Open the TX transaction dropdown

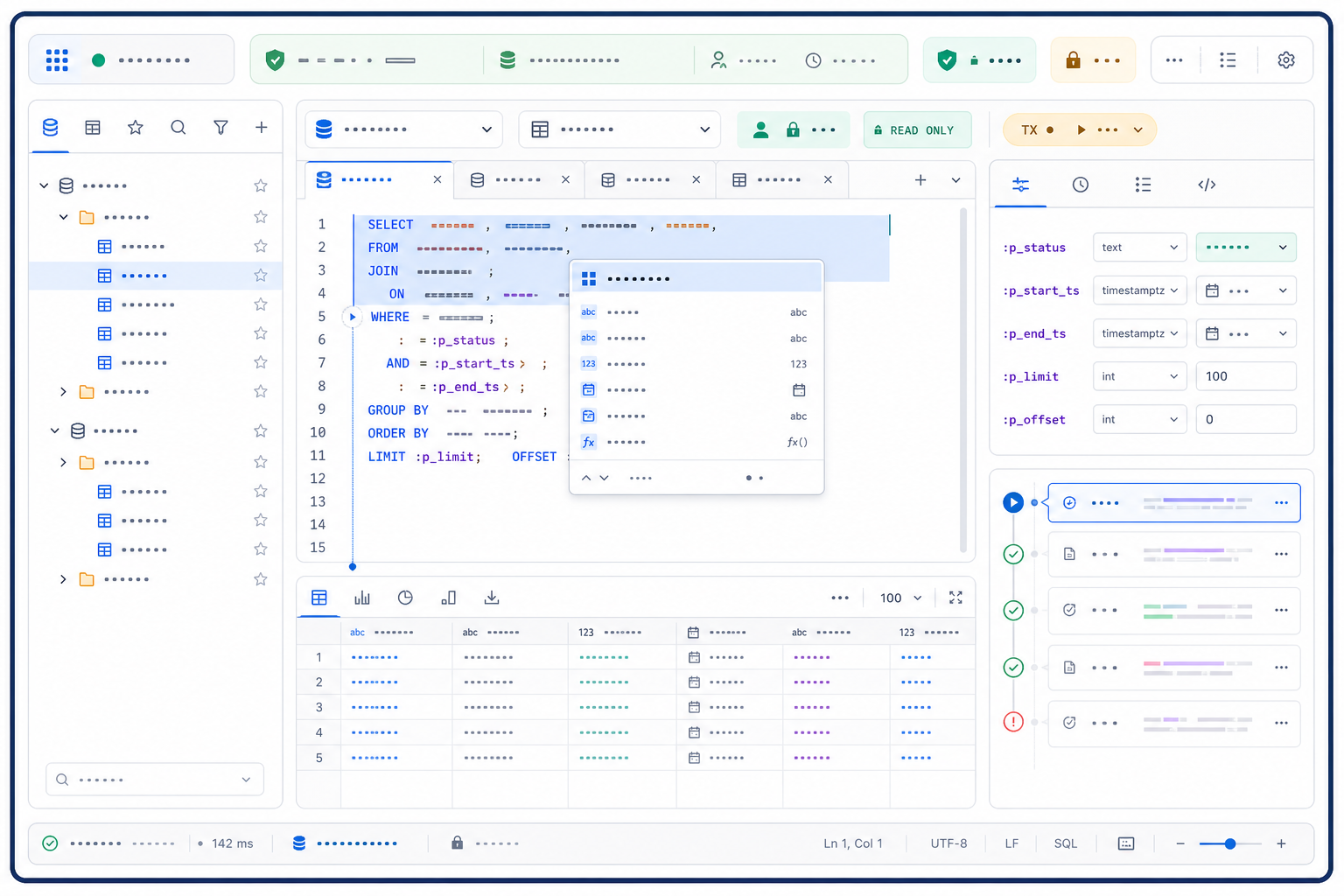(1080, 129)
